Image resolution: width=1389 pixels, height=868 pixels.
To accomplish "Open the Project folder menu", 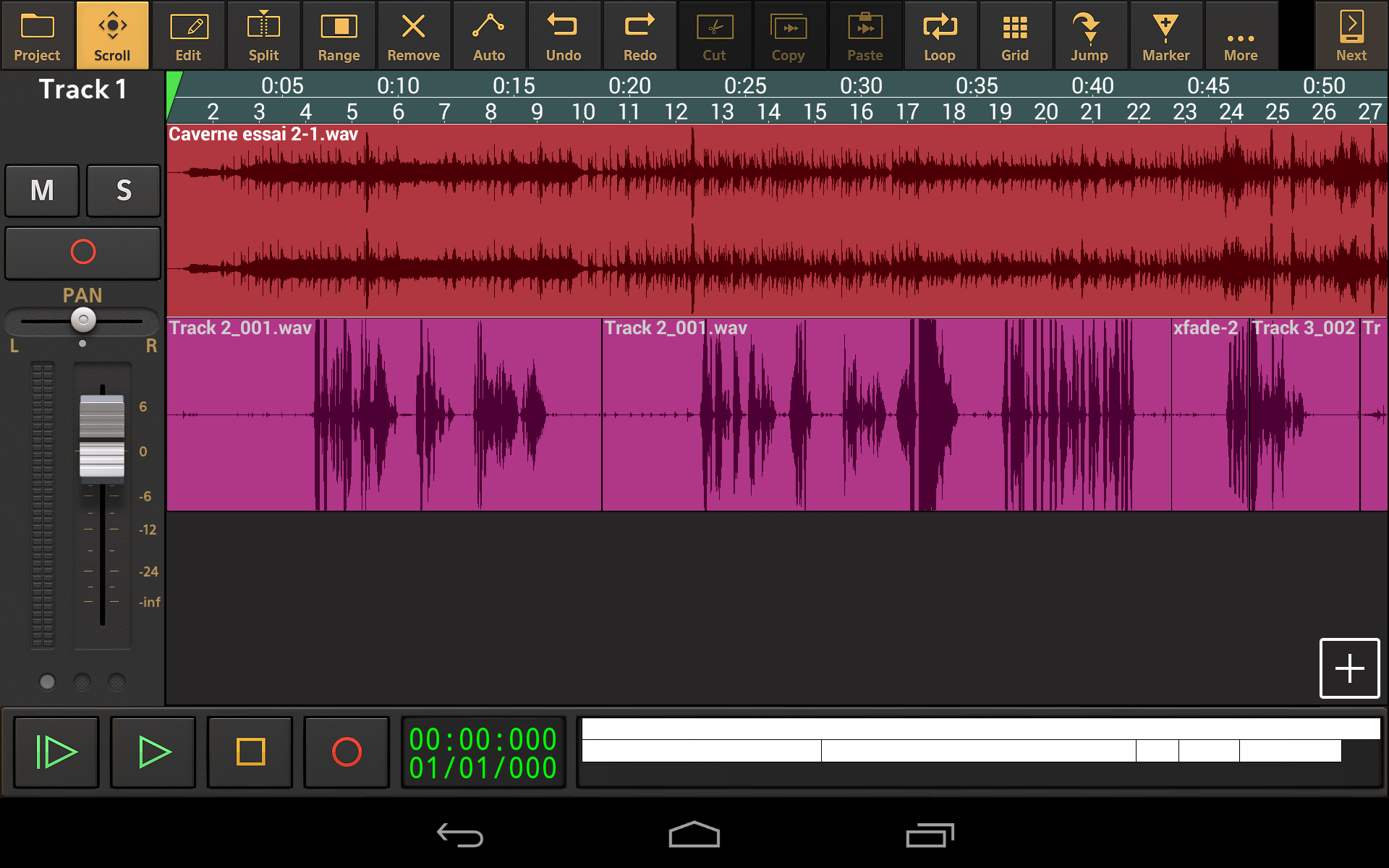I will click(x=37, y=35).
